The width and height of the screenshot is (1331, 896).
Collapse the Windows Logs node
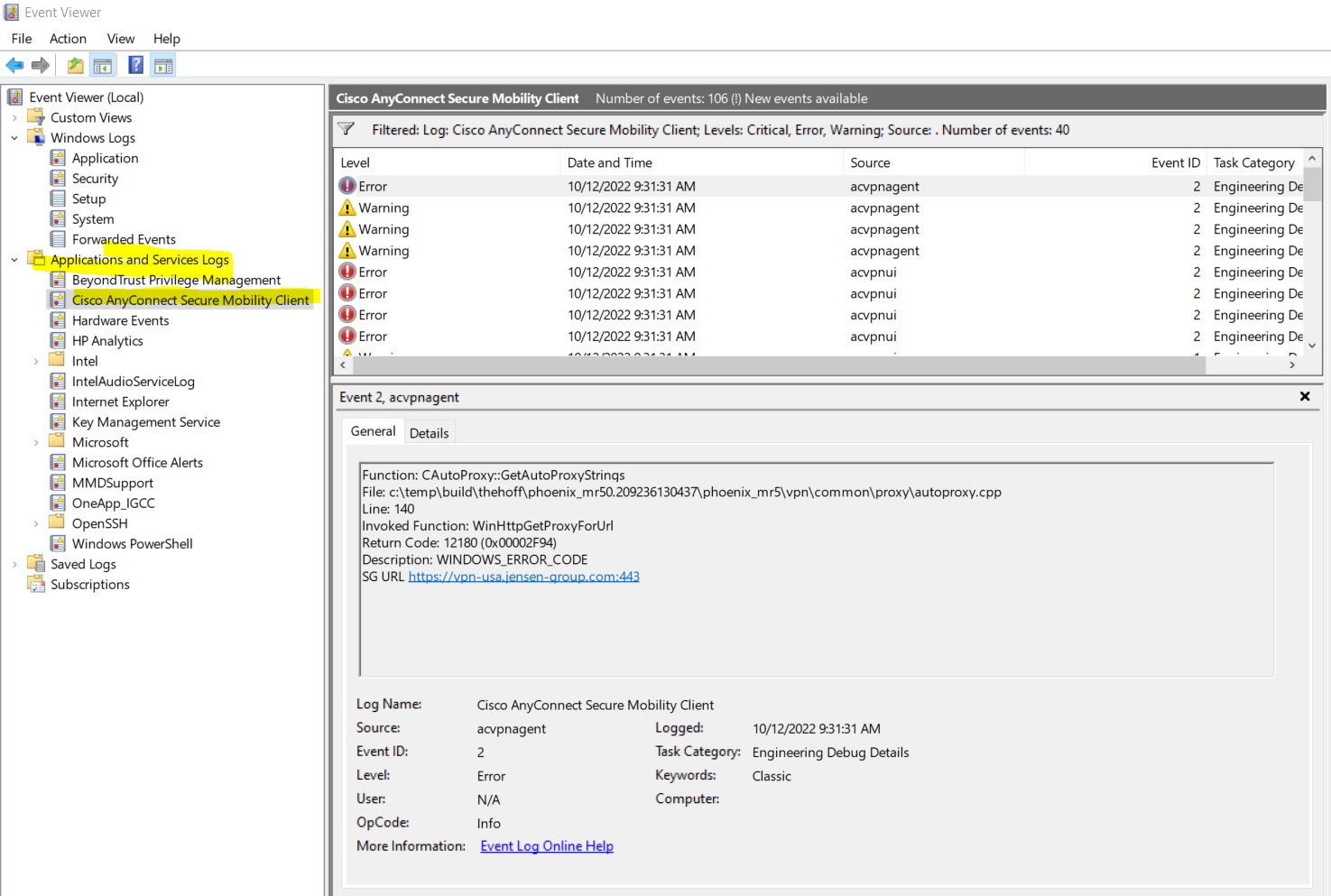[14, 138]
